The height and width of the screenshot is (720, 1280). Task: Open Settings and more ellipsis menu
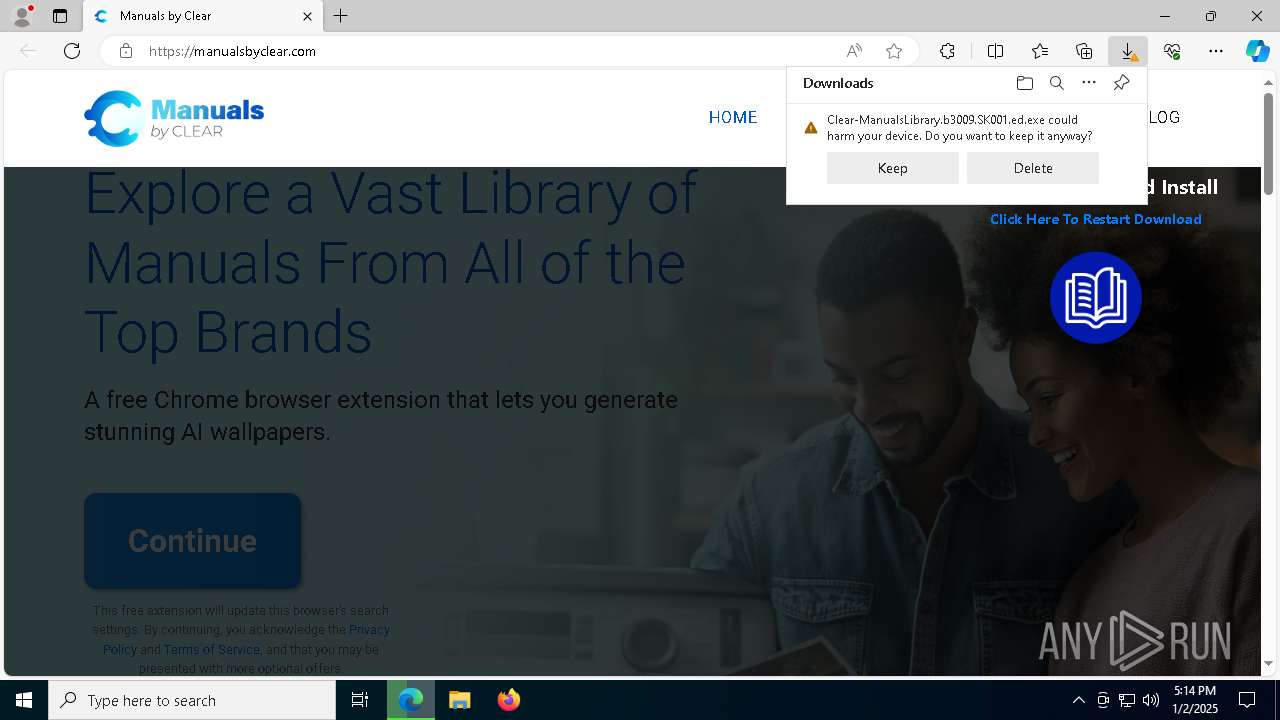1216,51
